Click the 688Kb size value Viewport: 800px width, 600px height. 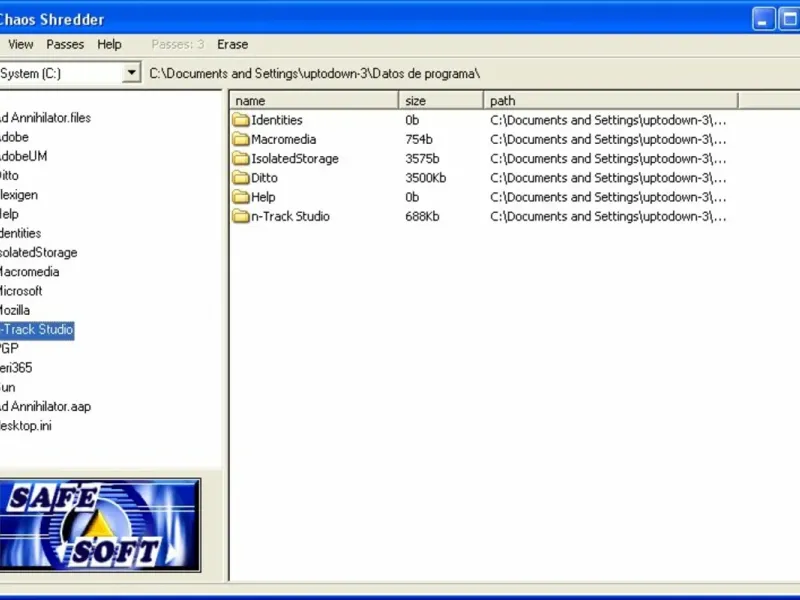(422, 216)
